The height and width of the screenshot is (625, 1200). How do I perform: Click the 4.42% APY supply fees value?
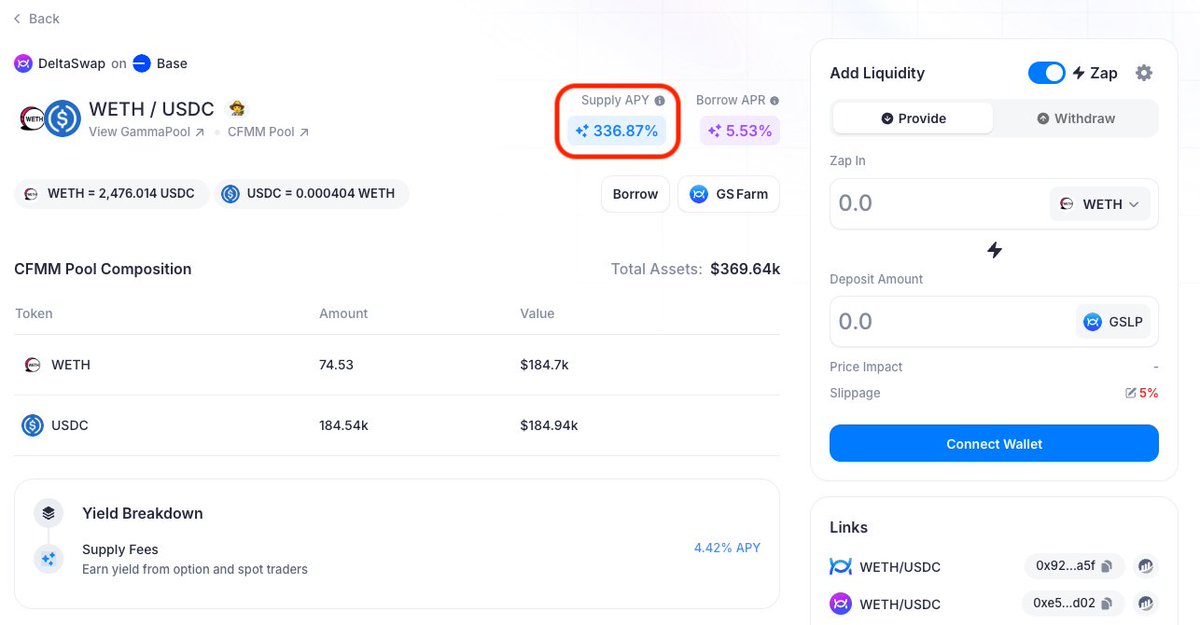(727, 548)
